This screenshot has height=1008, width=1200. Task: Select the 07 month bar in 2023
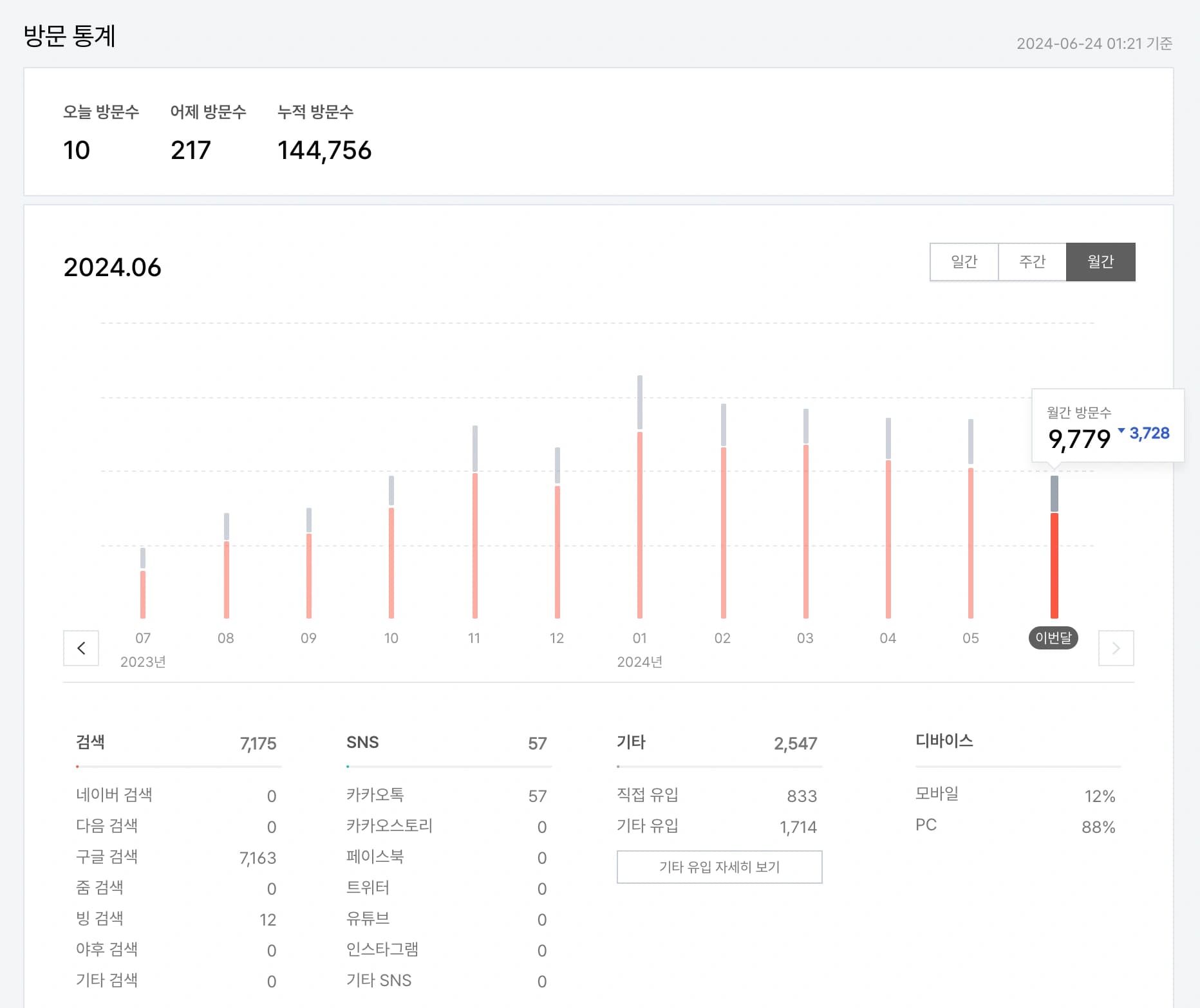click(x=143, y=583)
